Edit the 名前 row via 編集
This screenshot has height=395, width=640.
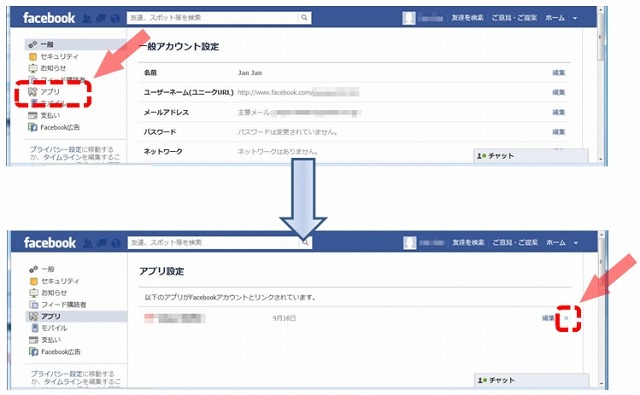pos(559,73)
